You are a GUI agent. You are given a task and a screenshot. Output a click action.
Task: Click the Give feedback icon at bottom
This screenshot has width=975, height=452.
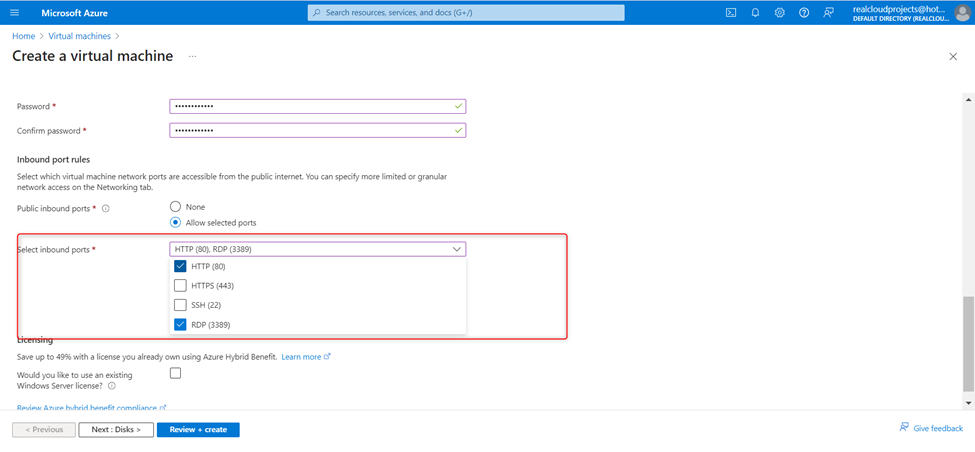pos(904,428)
